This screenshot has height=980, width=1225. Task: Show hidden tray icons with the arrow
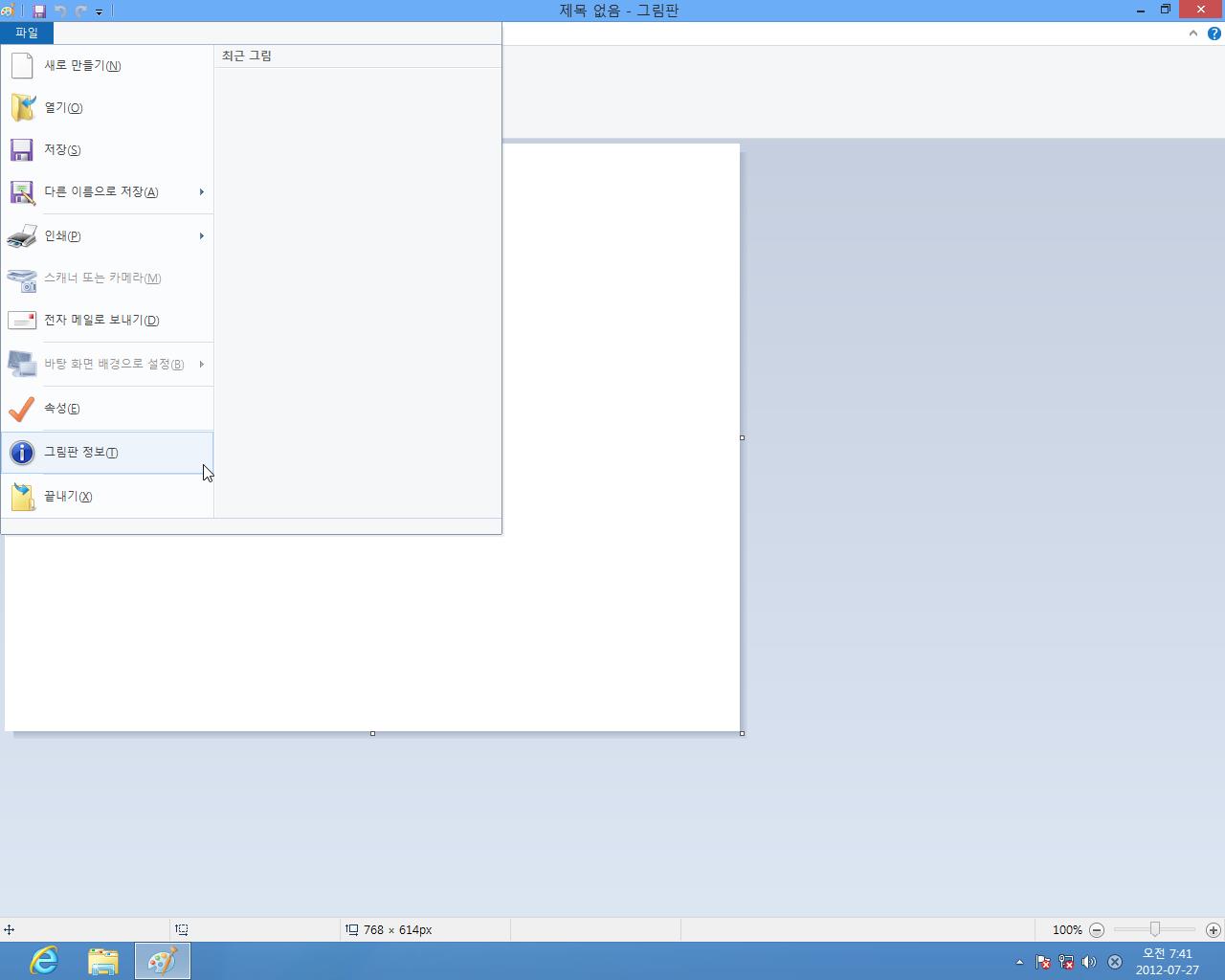(x=1019, y=962)
